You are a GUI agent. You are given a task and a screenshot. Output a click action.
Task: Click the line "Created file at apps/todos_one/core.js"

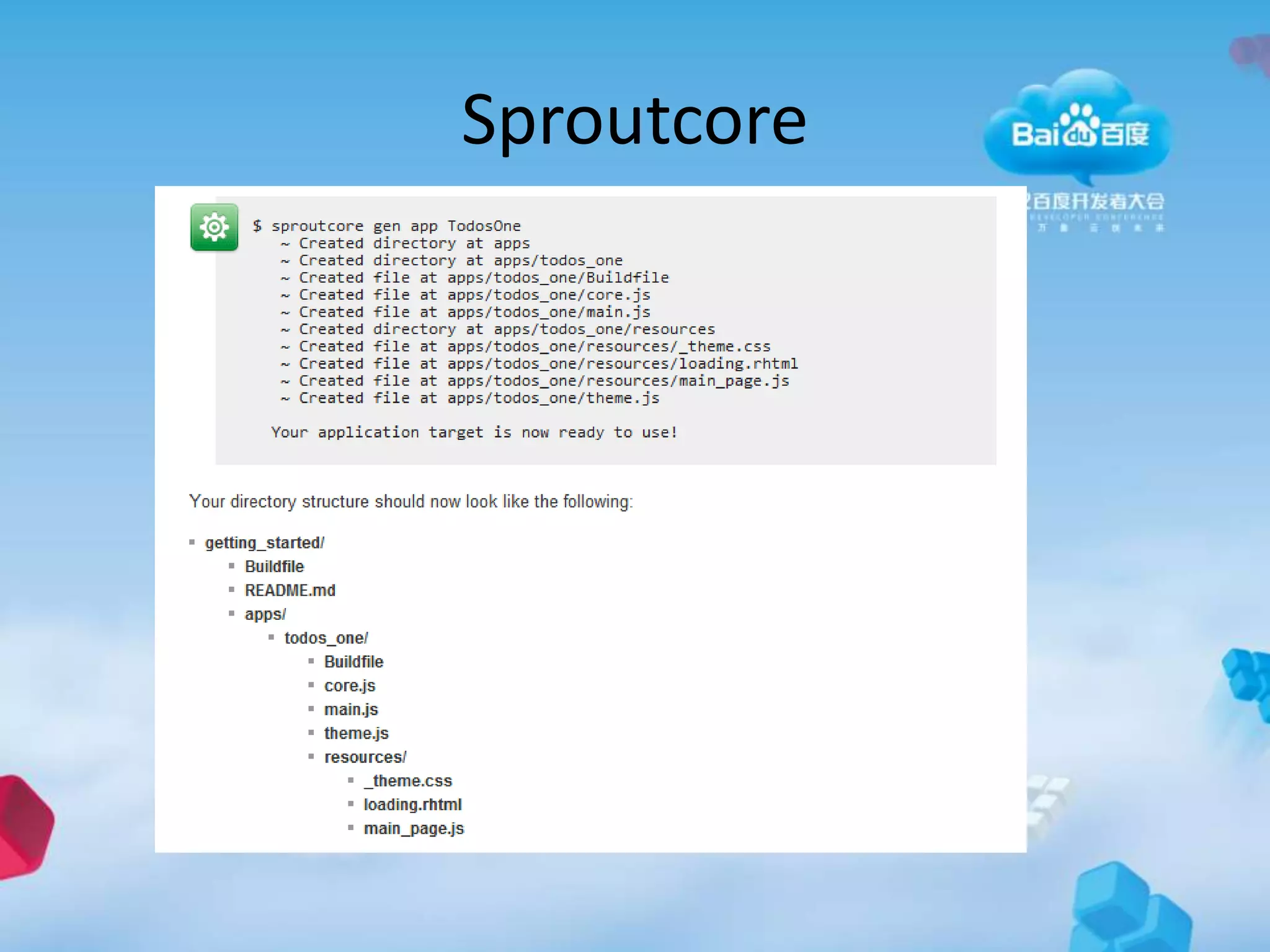(x=466, y=295)
